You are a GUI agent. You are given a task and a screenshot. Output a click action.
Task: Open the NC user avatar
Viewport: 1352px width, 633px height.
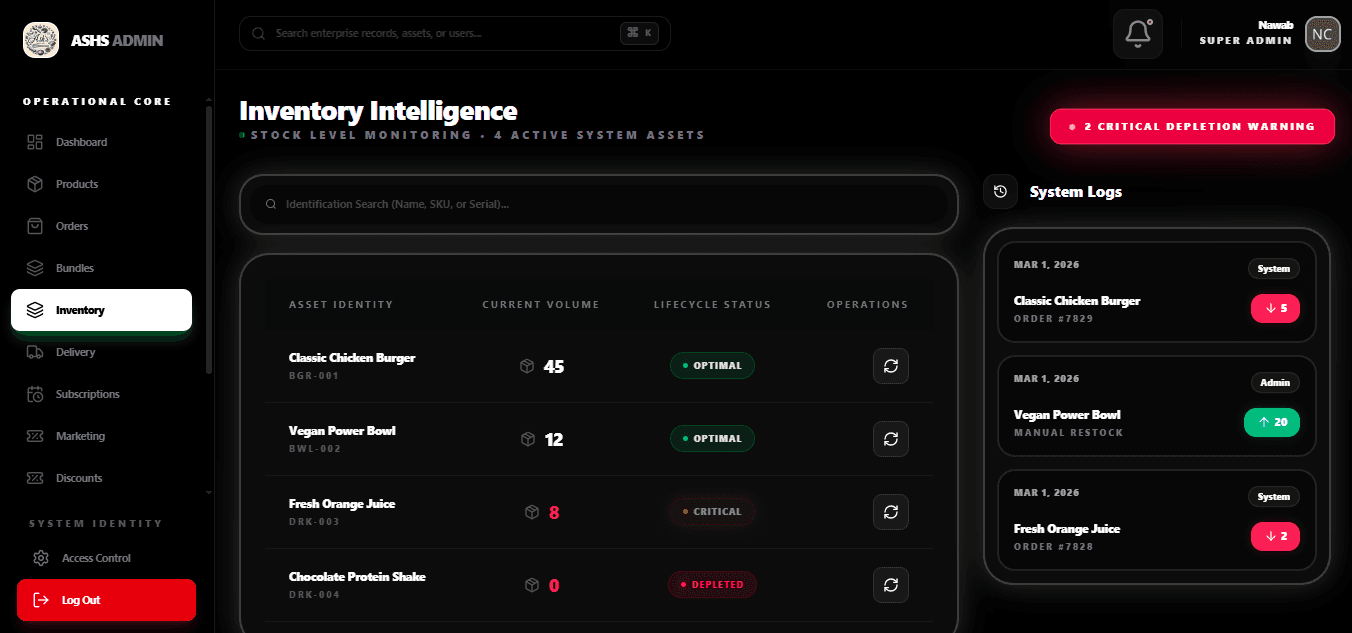point(1322,34)
